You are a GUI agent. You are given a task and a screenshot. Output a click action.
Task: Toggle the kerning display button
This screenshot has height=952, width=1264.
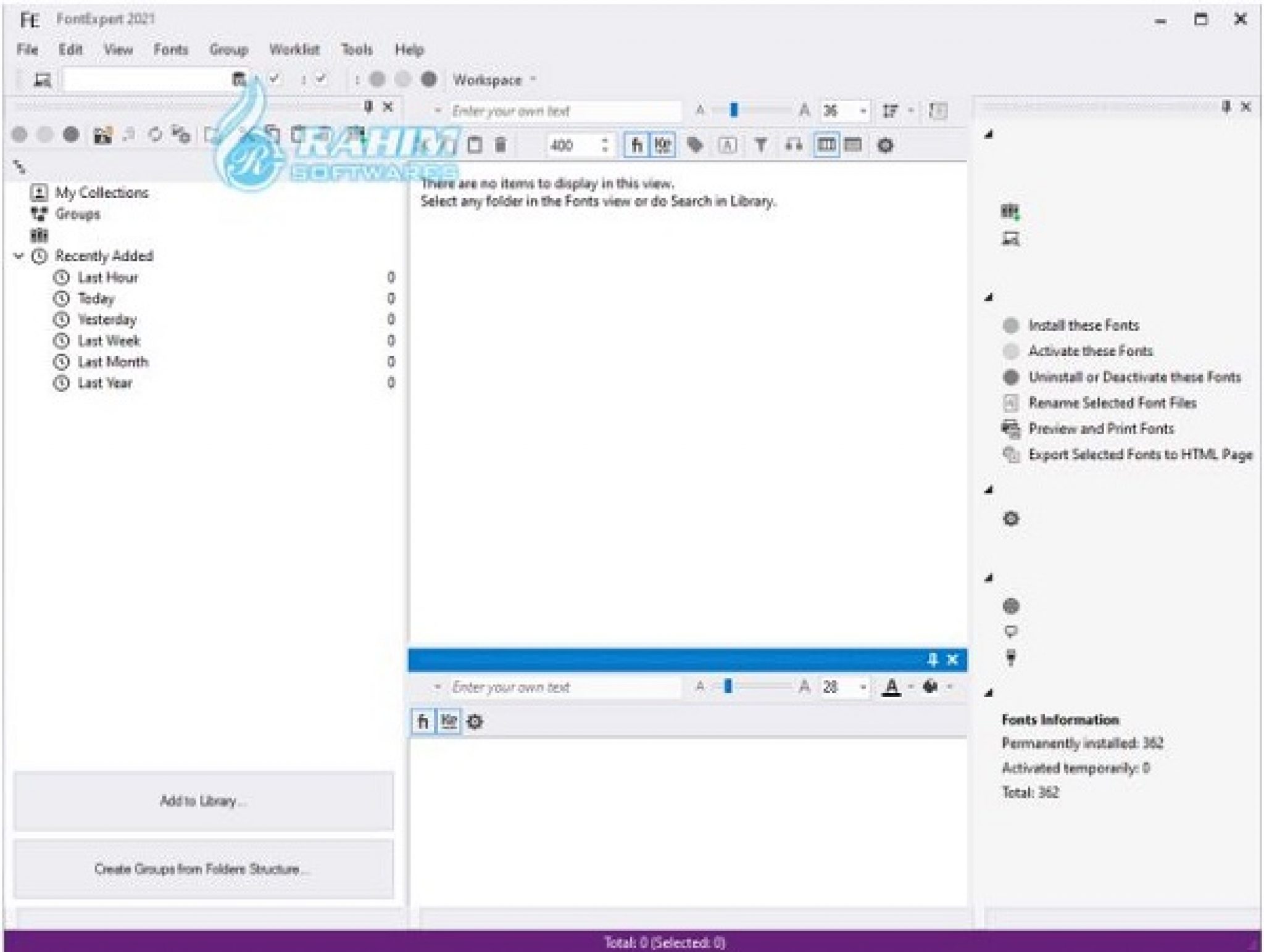point(662,146)
